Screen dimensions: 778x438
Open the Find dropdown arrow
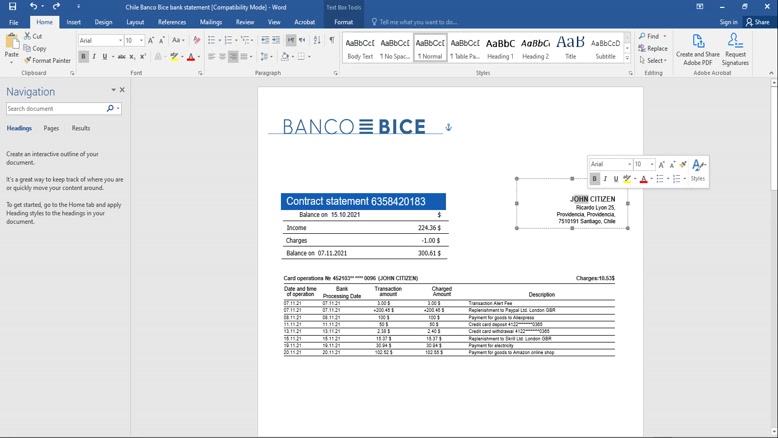665,36
